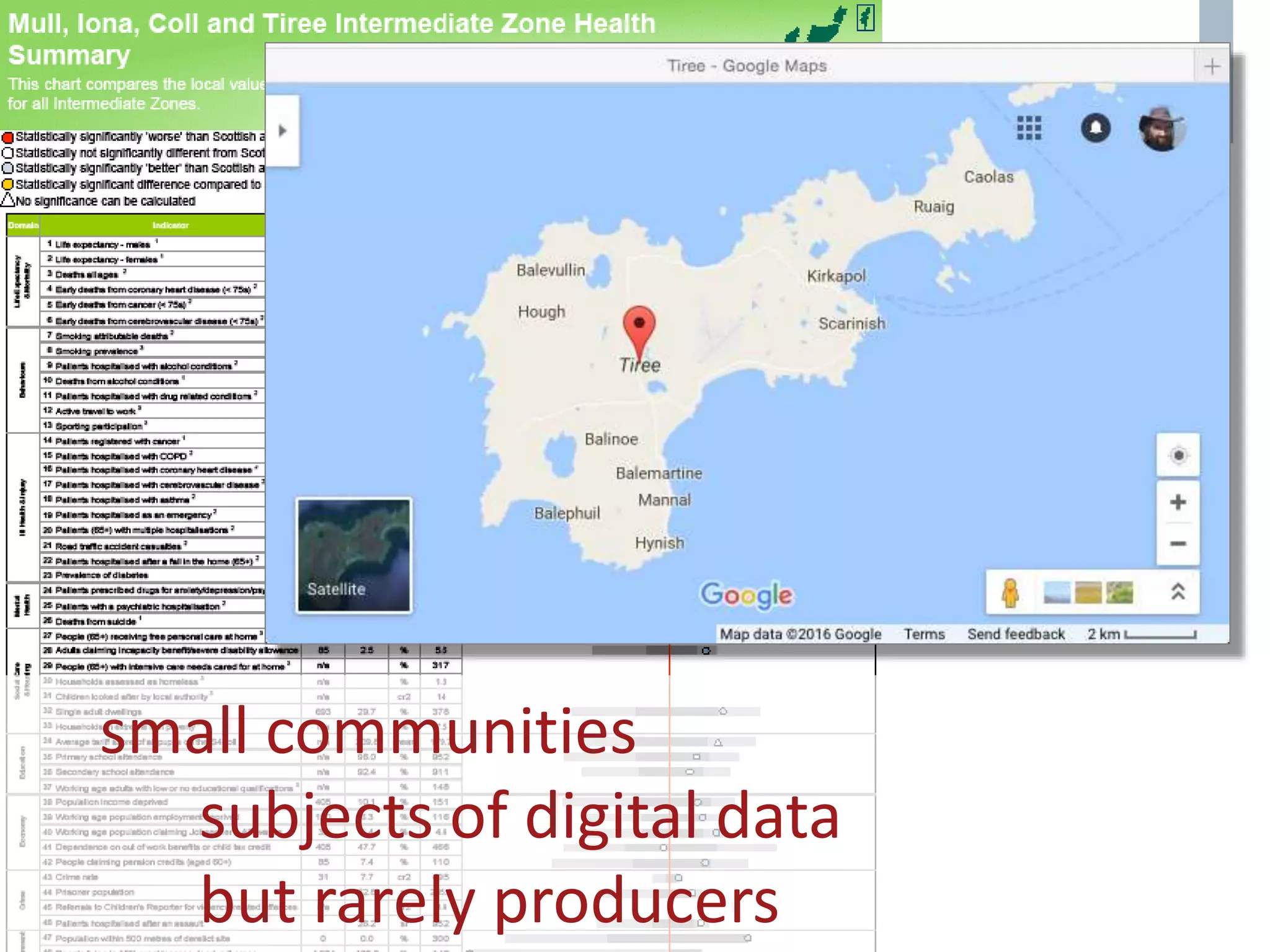Open the Terms link on the map
This screenshot has width=1270, height=952.
pos(924,634)
